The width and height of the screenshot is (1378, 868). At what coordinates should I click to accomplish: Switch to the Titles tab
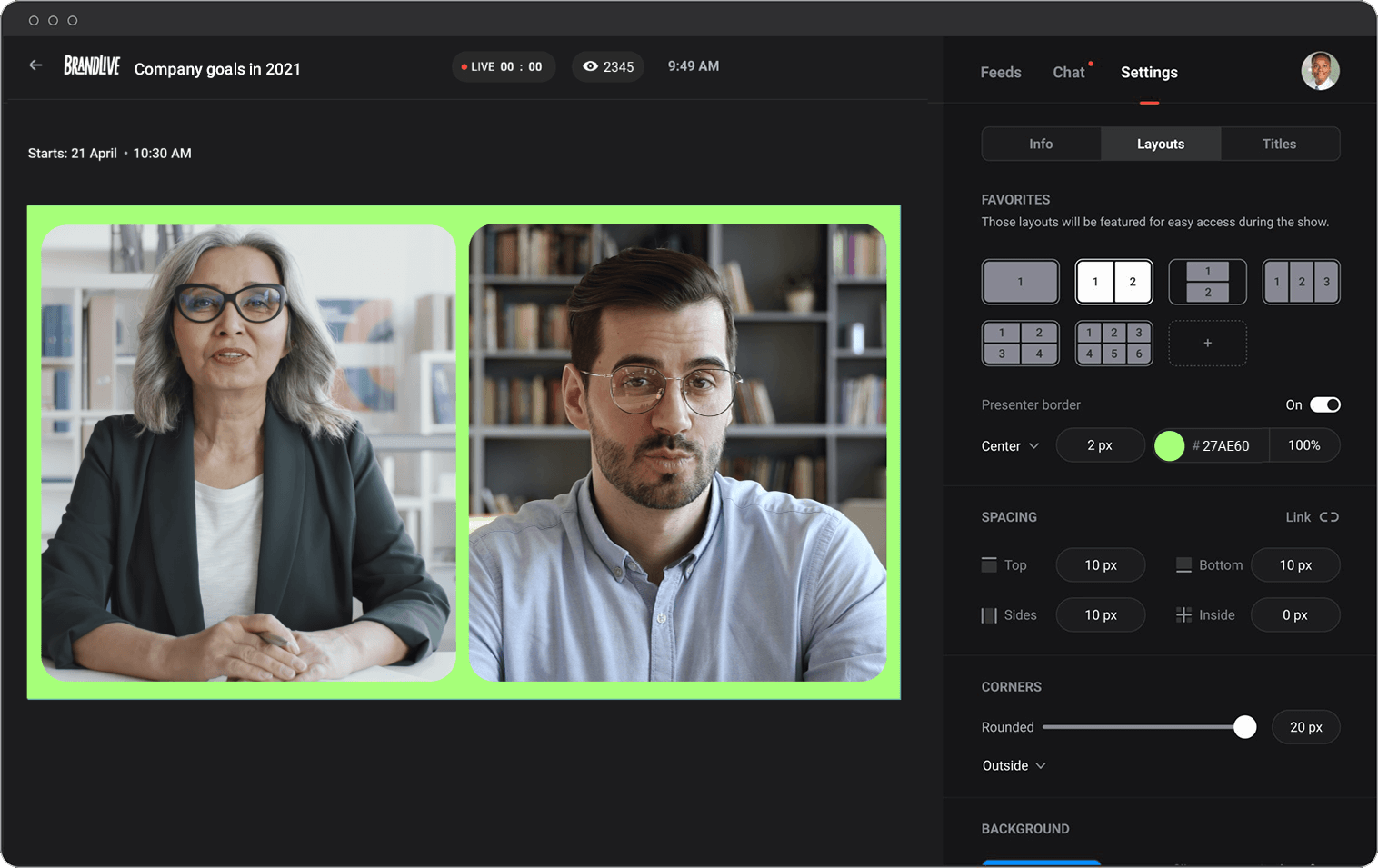1280,144
